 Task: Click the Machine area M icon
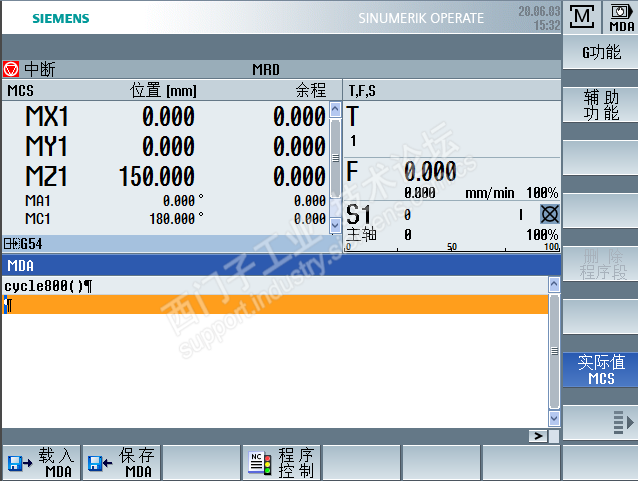click(582, 17)
